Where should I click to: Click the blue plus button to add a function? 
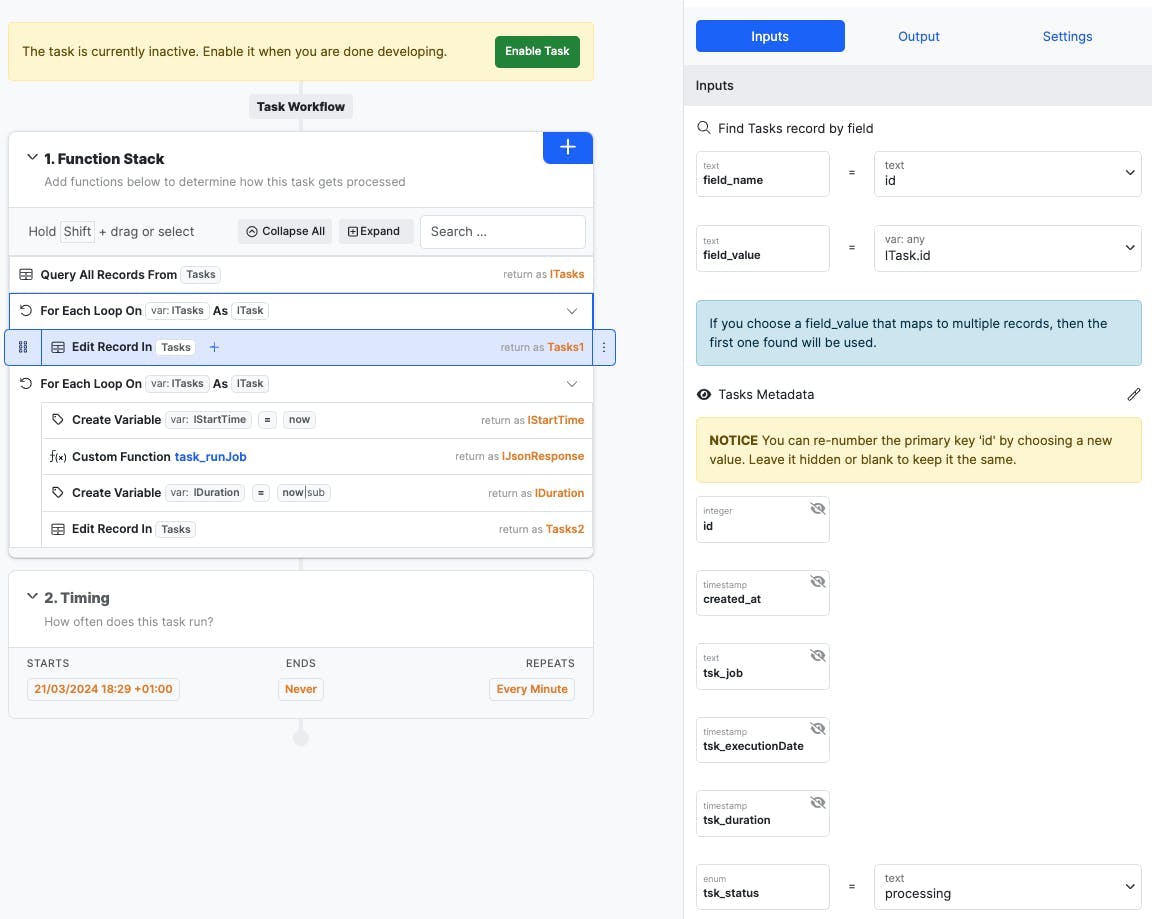click(x=567, y=147)
